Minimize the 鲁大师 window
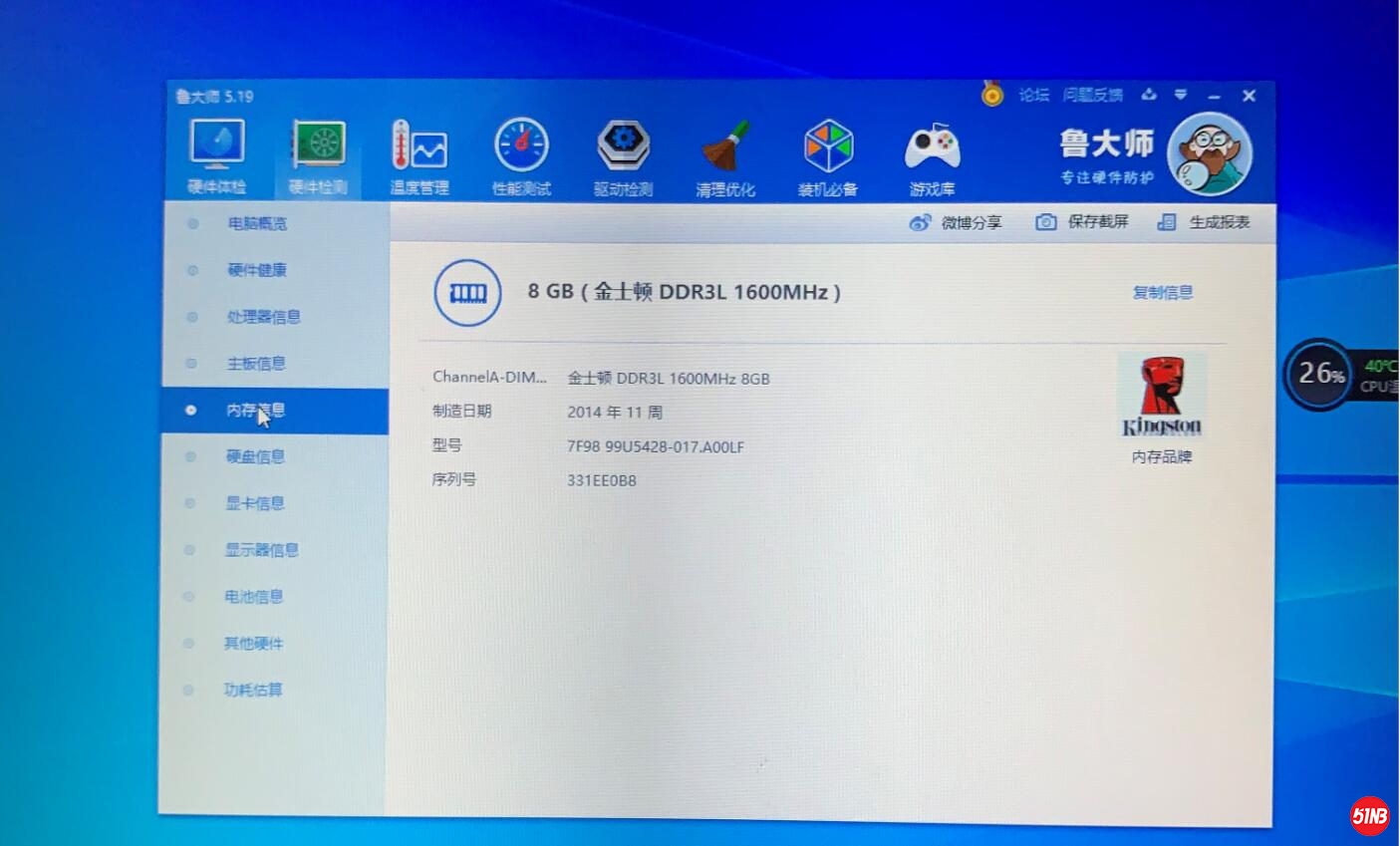The height and width of the screenshot is (846, 1400). click(x=1215, y=96)
